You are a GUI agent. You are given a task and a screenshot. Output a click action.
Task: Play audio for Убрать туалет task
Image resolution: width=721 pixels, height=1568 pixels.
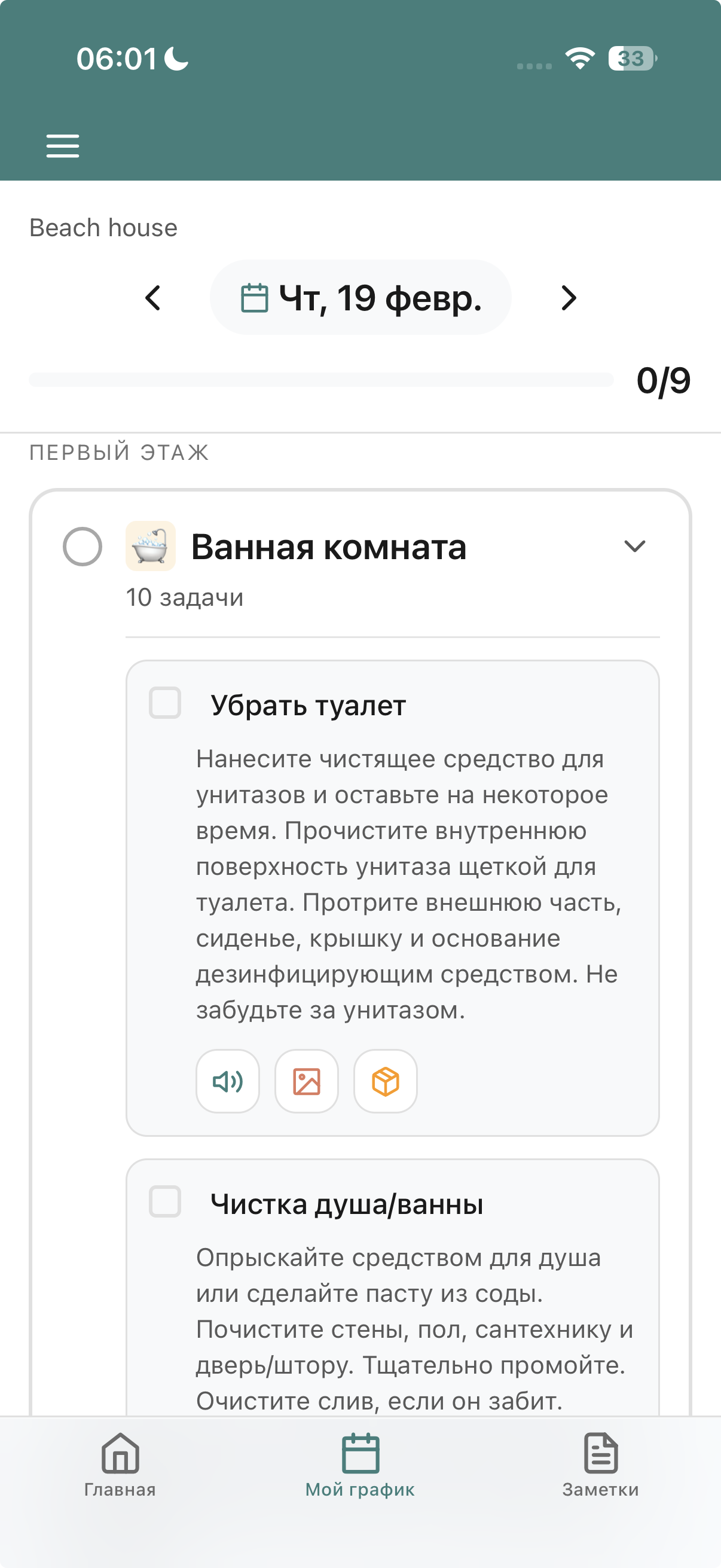pos(228,1081)
